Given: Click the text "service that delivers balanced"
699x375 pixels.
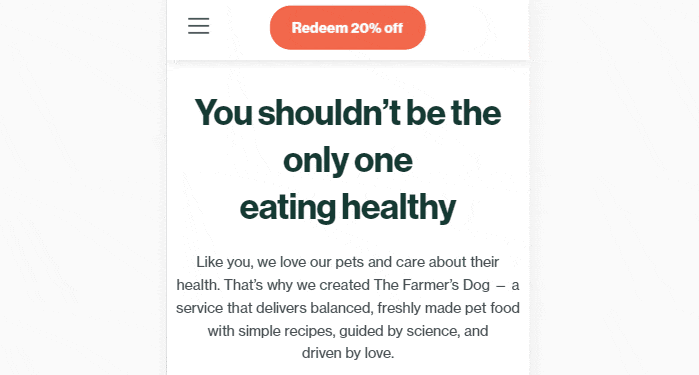Looking at the screenshot, I should click(273, 308).
